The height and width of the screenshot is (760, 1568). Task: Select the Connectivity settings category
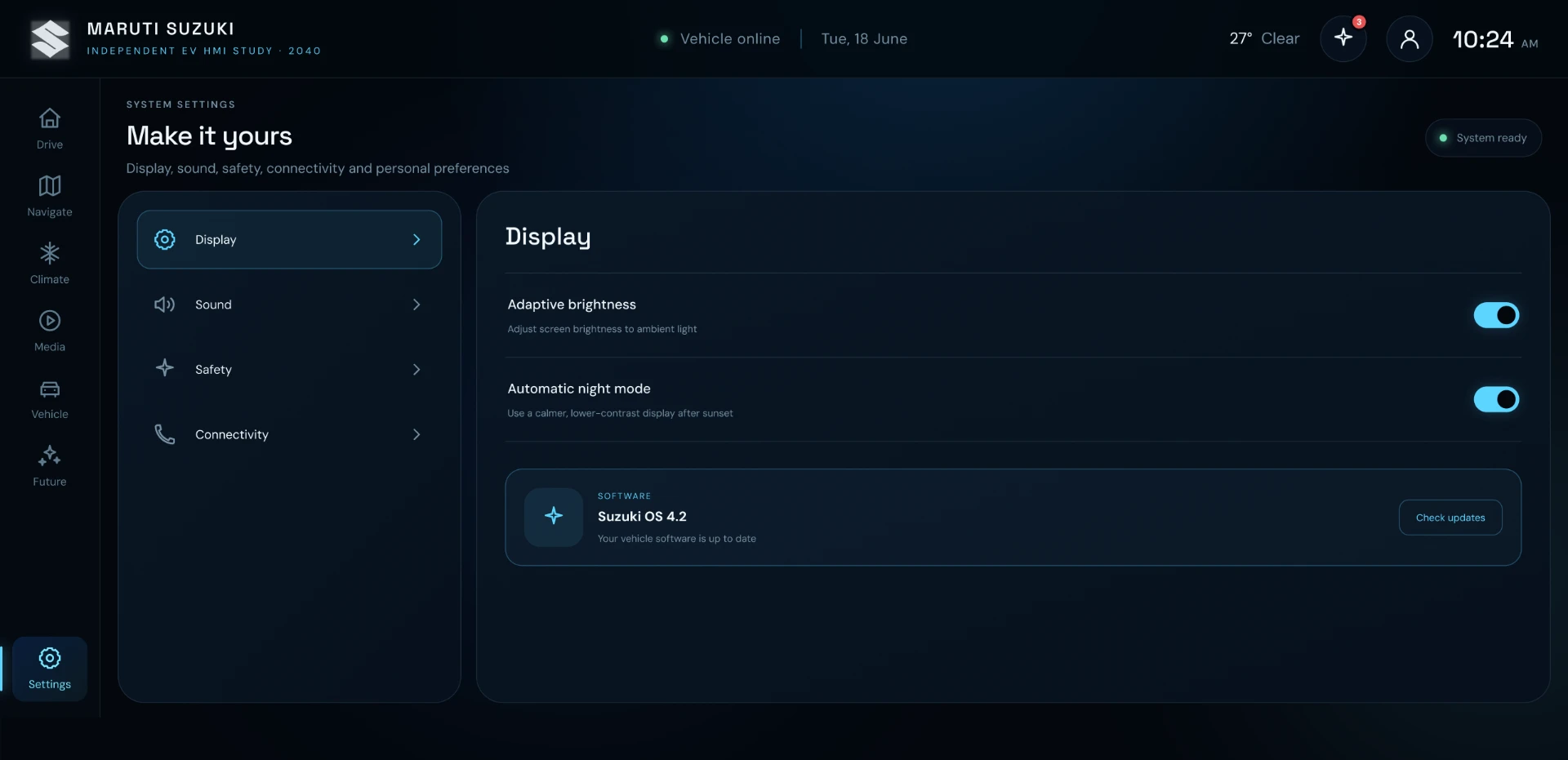[x=289, y=434]
